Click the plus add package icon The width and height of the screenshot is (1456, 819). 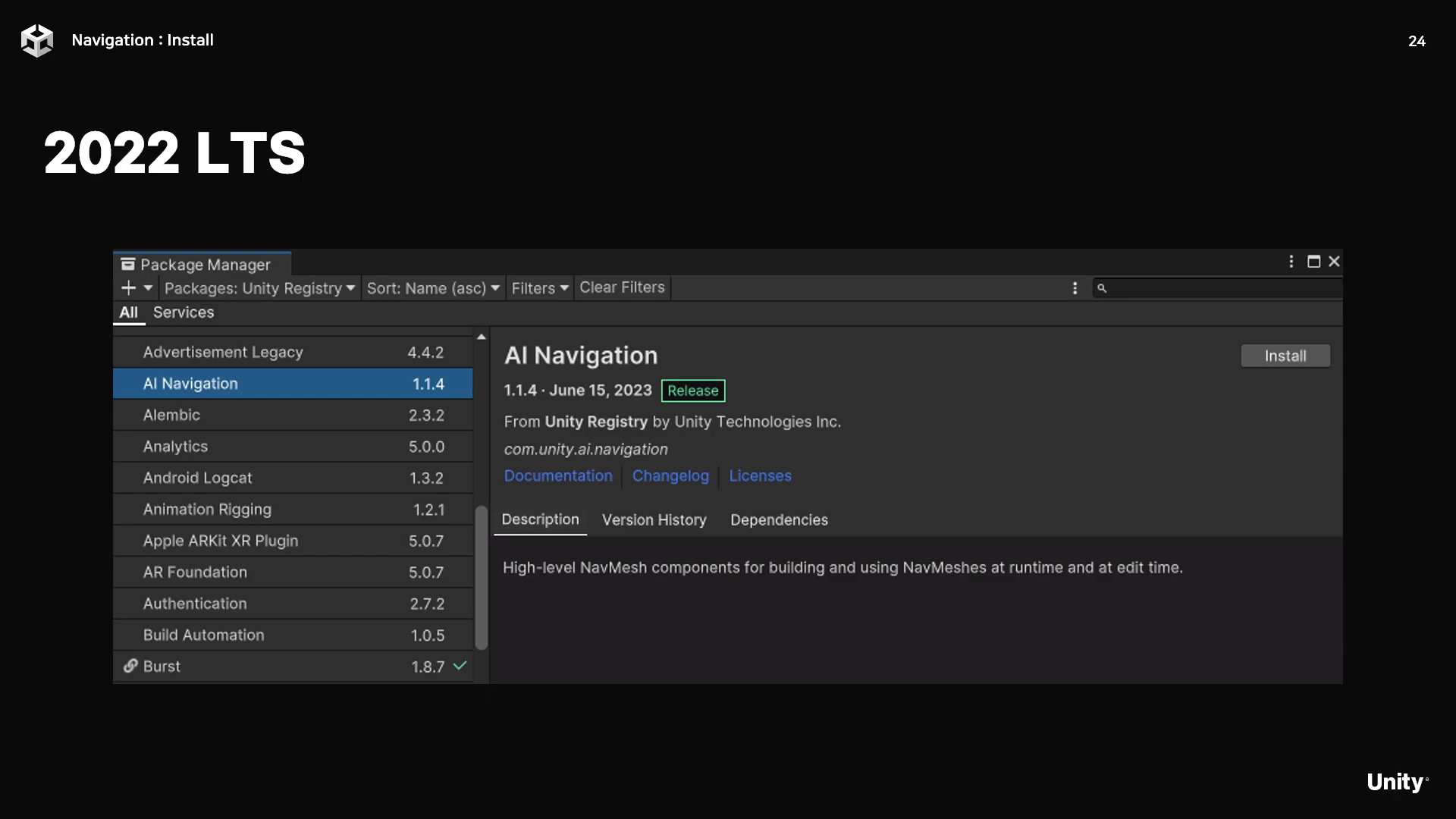coord(128,288)
